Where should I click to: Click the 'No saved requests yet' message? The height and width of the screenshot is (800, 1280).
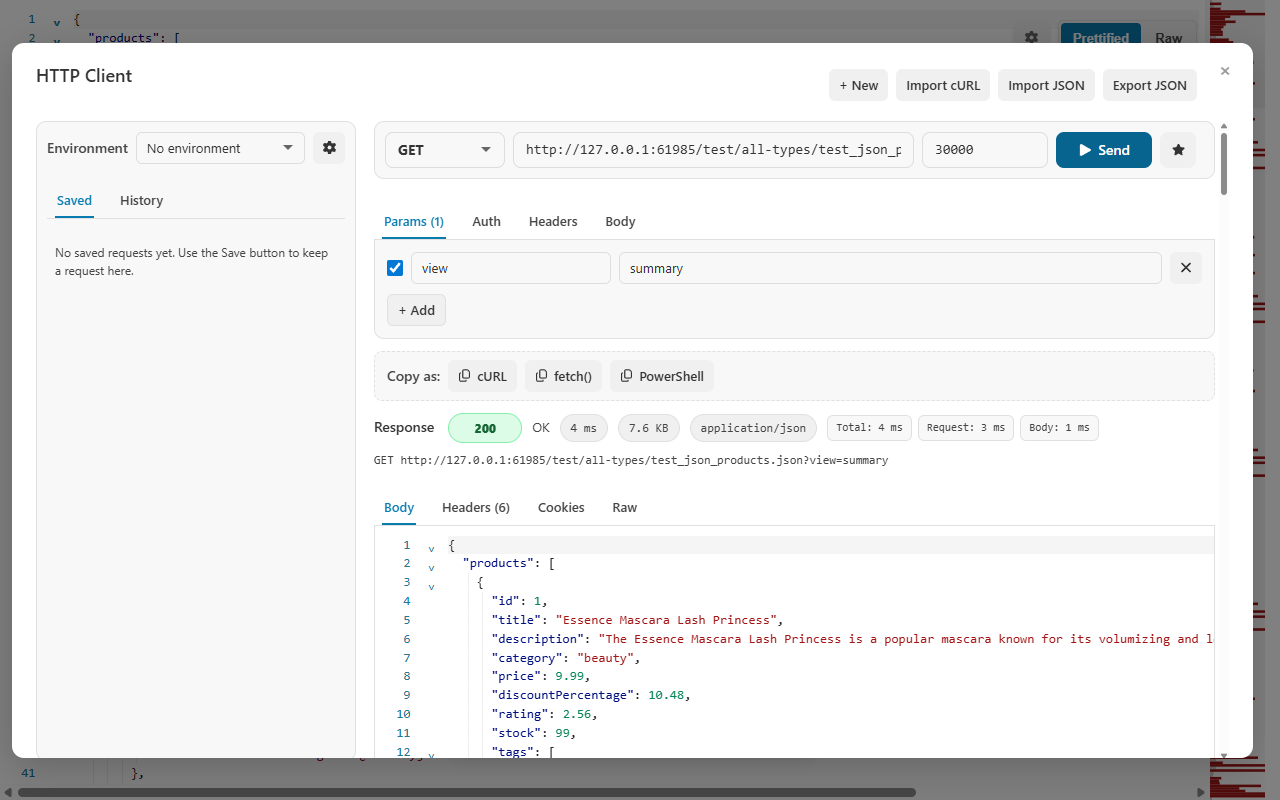point(191,262)
